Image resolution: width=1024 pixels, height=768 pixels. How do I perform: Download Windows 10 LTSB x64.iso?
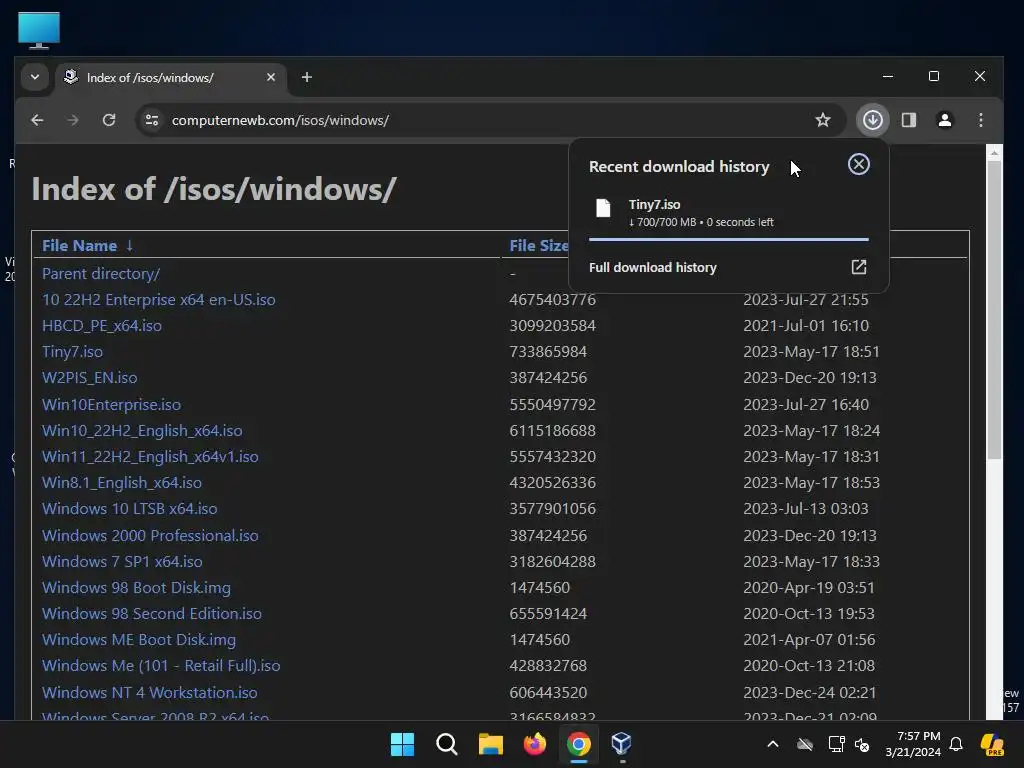tap(129, 509)
